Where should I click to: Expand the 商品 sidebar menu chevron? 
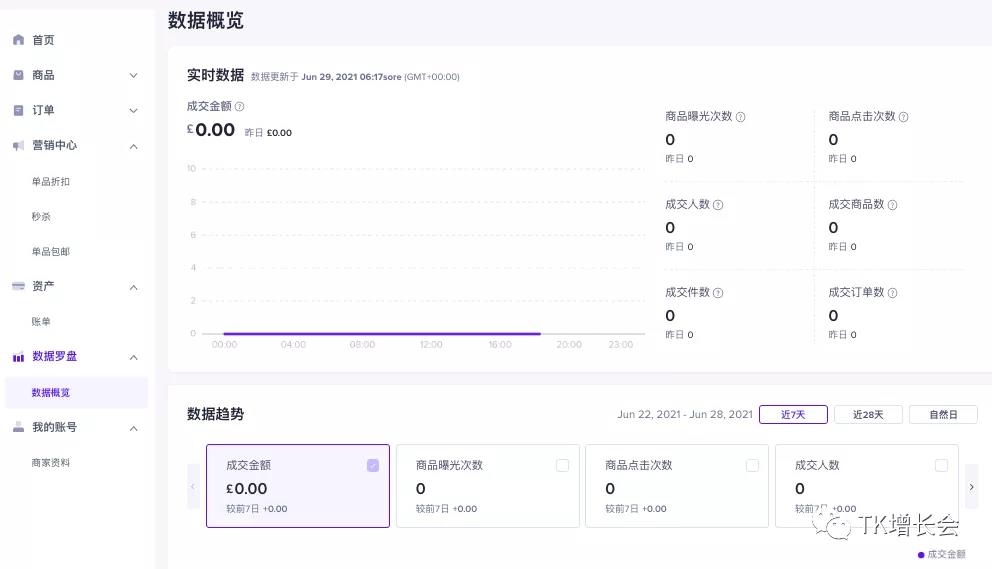click(x=134, y=75)
